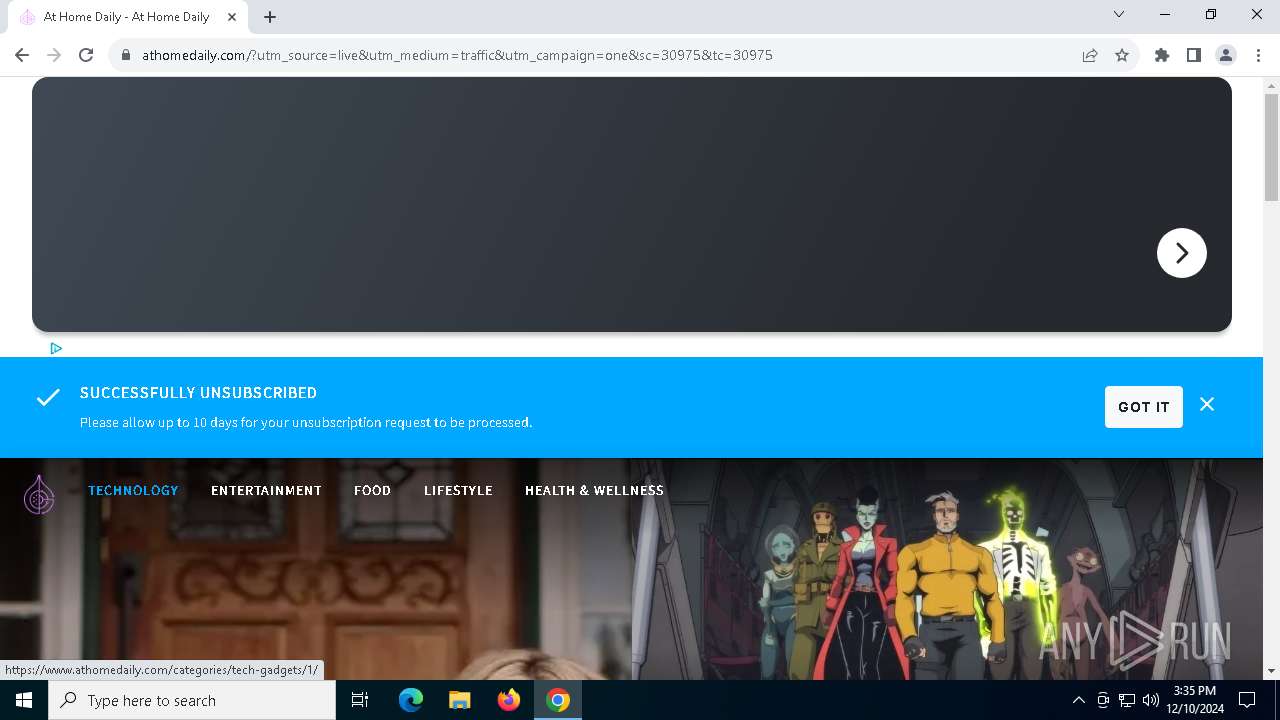Image resolution: width=1280 pixels, height=720 pixels.
Task: Open the clock showing 3:35 PM
Action: tap(1194, 700)
